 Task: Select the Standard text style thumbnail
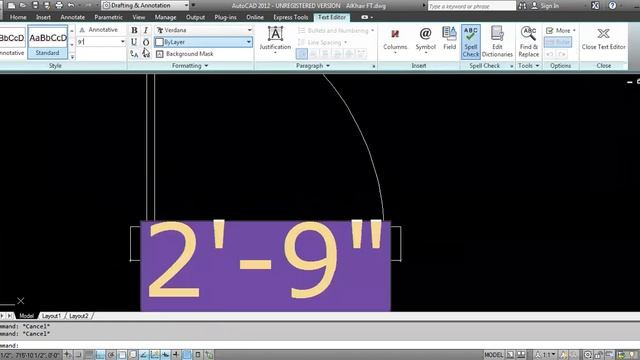click(x=47, y=42)
